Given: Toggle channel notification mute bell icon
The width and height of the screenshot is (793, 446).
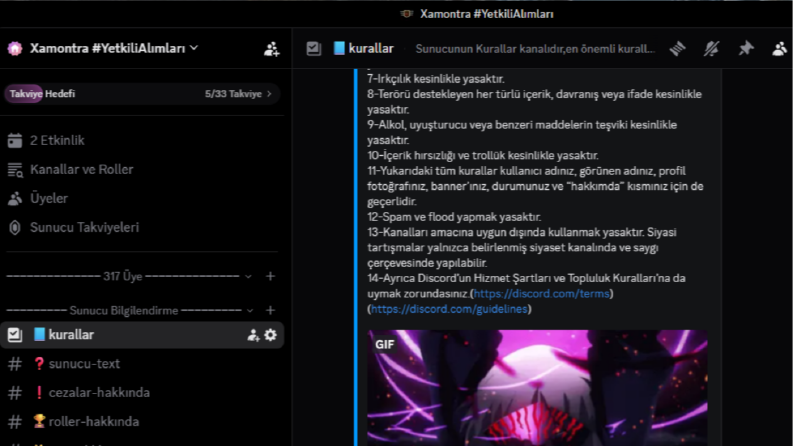Looking at the screenshot, I should (712, 49).
